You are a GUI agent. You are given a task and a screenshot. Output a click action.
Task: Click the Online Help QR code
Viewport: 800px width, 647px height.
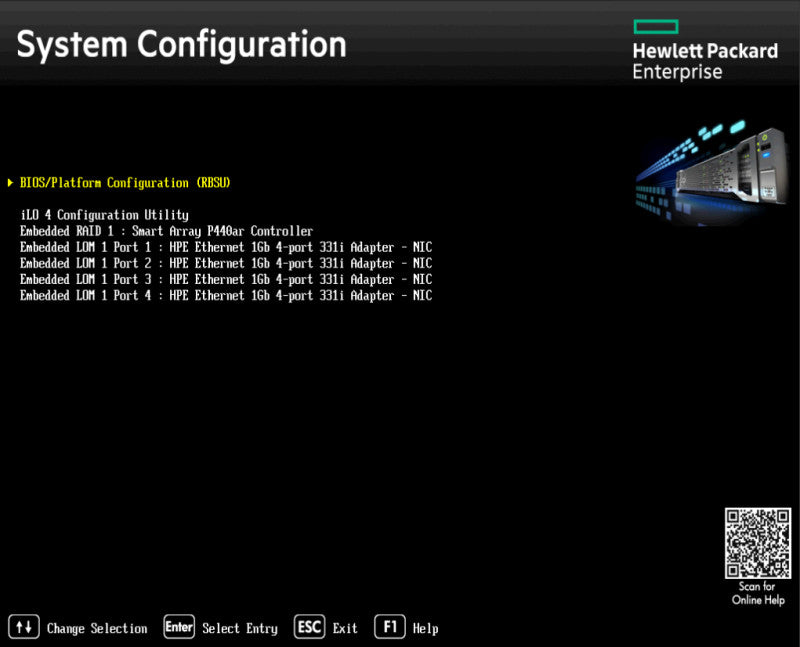[x=758, y=543]
